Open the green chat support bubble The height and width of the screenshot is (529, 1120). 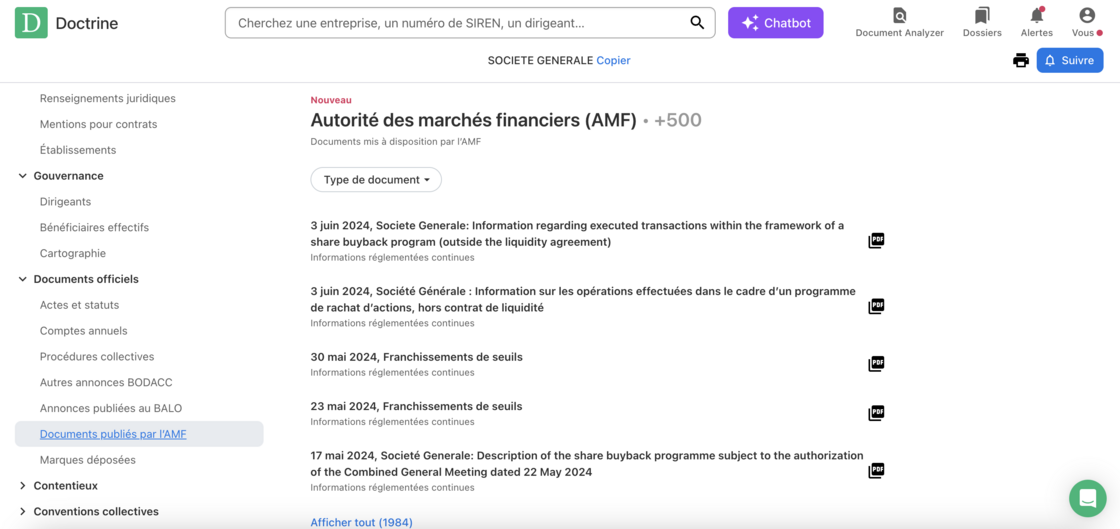click(x=1087, y=498)
